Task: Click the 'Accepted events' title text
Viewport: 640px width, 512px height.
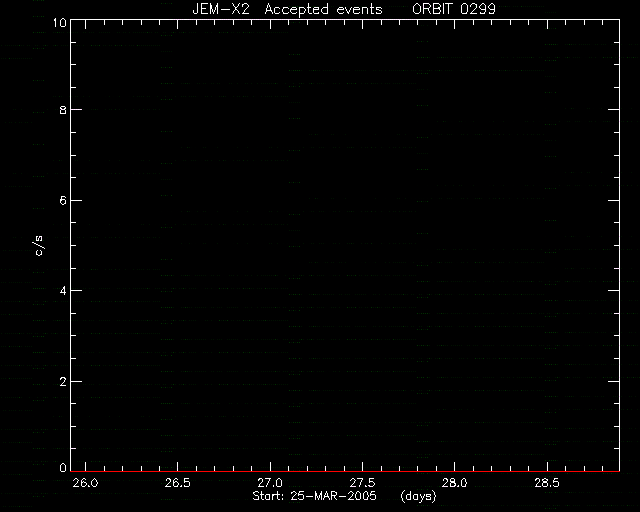Action: pyautogui.click(x=323, y=9)
